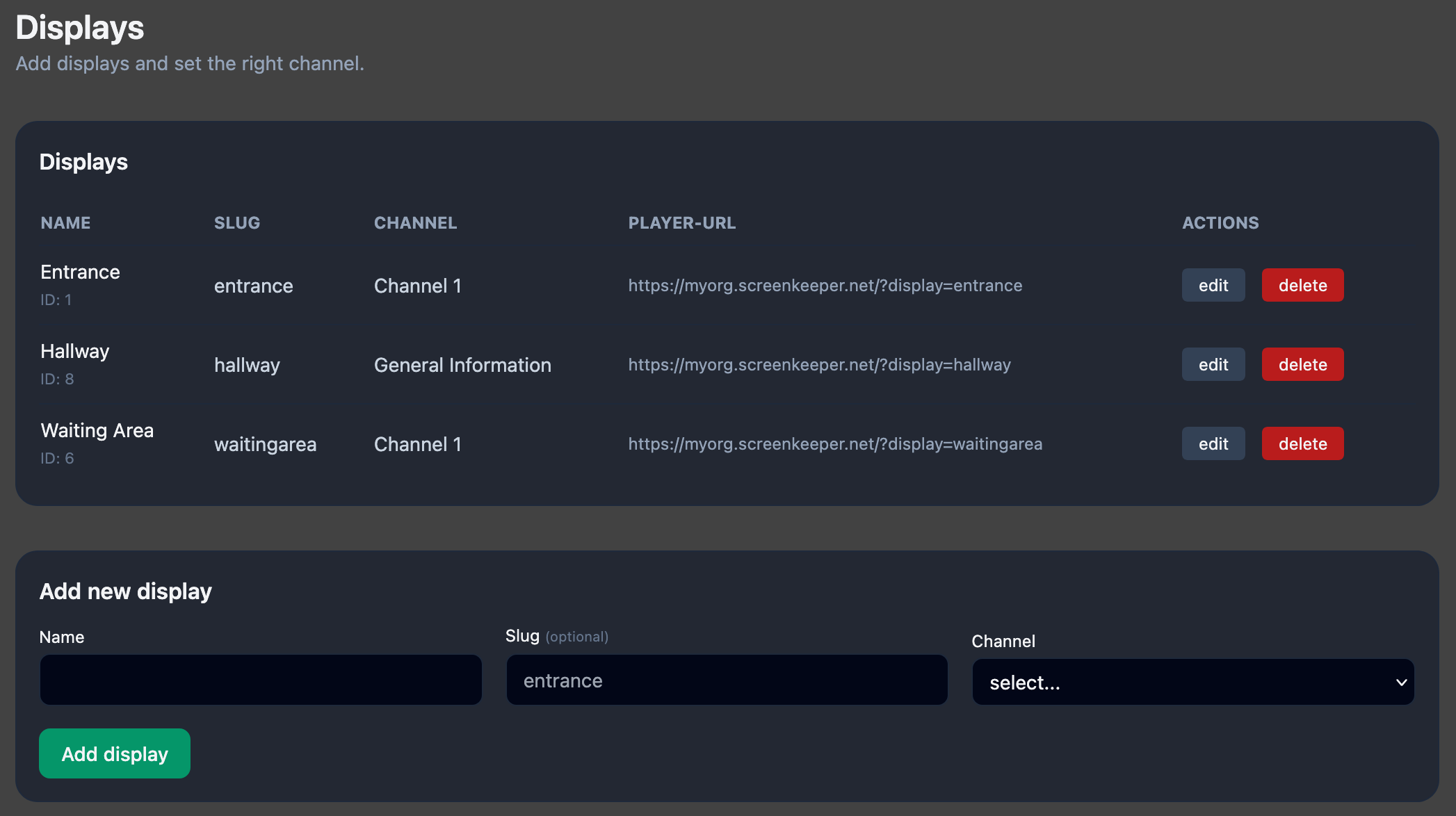1456x816 pixels.
Task: Click the NAME column header
Action: (65, 223)
